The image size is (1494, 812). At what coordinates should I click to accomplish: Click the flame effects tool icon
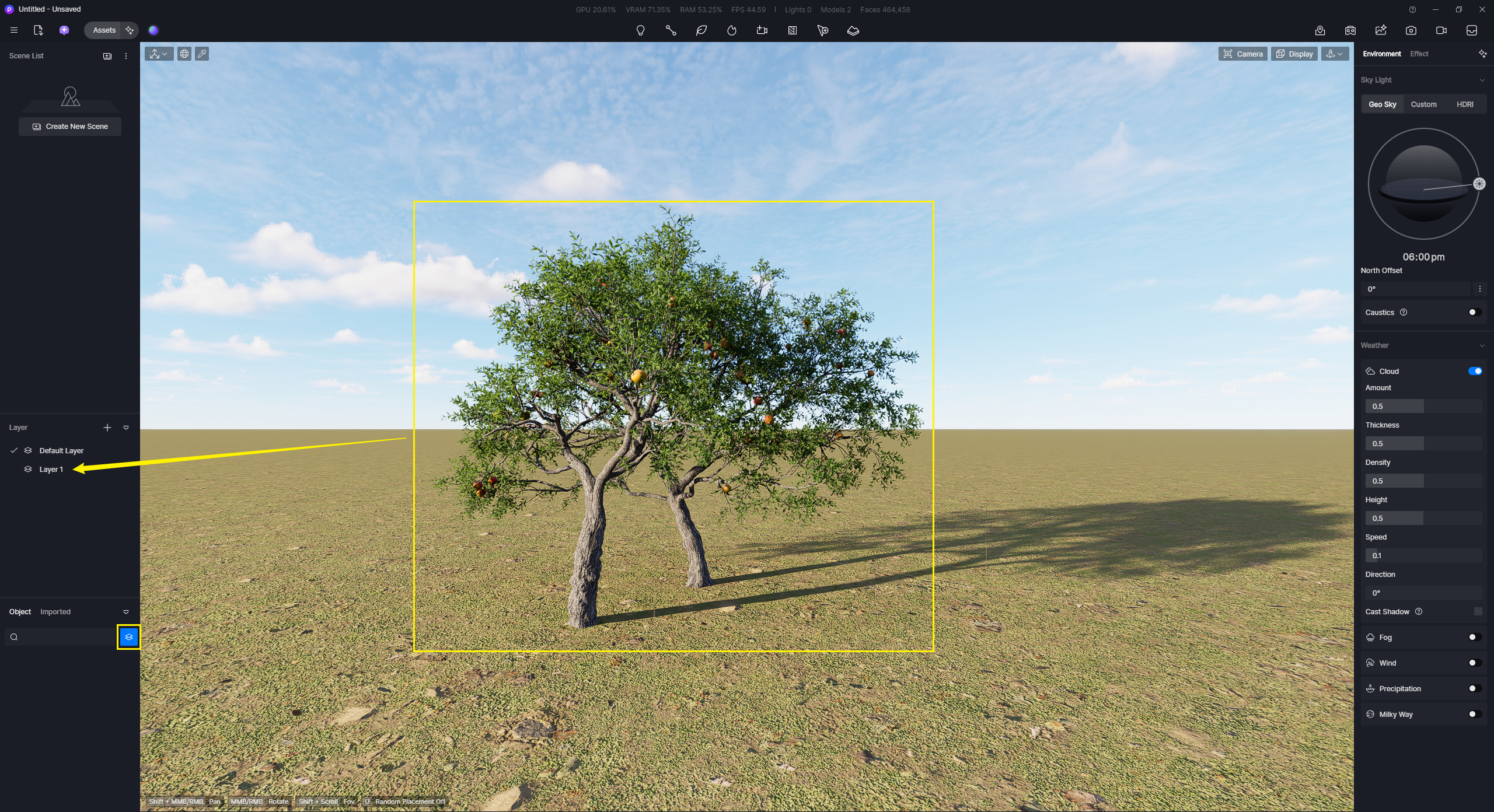coord(732,30)
